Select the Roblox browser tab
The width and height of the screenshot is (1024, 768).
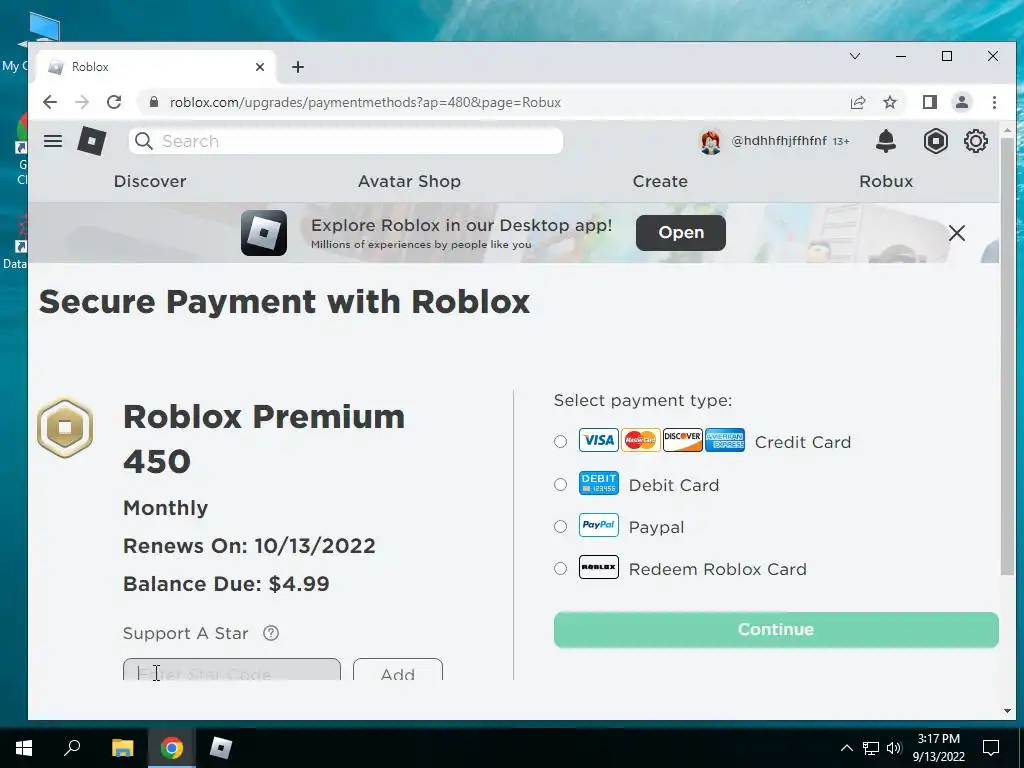pyautogui.click(x=155, y=67)
